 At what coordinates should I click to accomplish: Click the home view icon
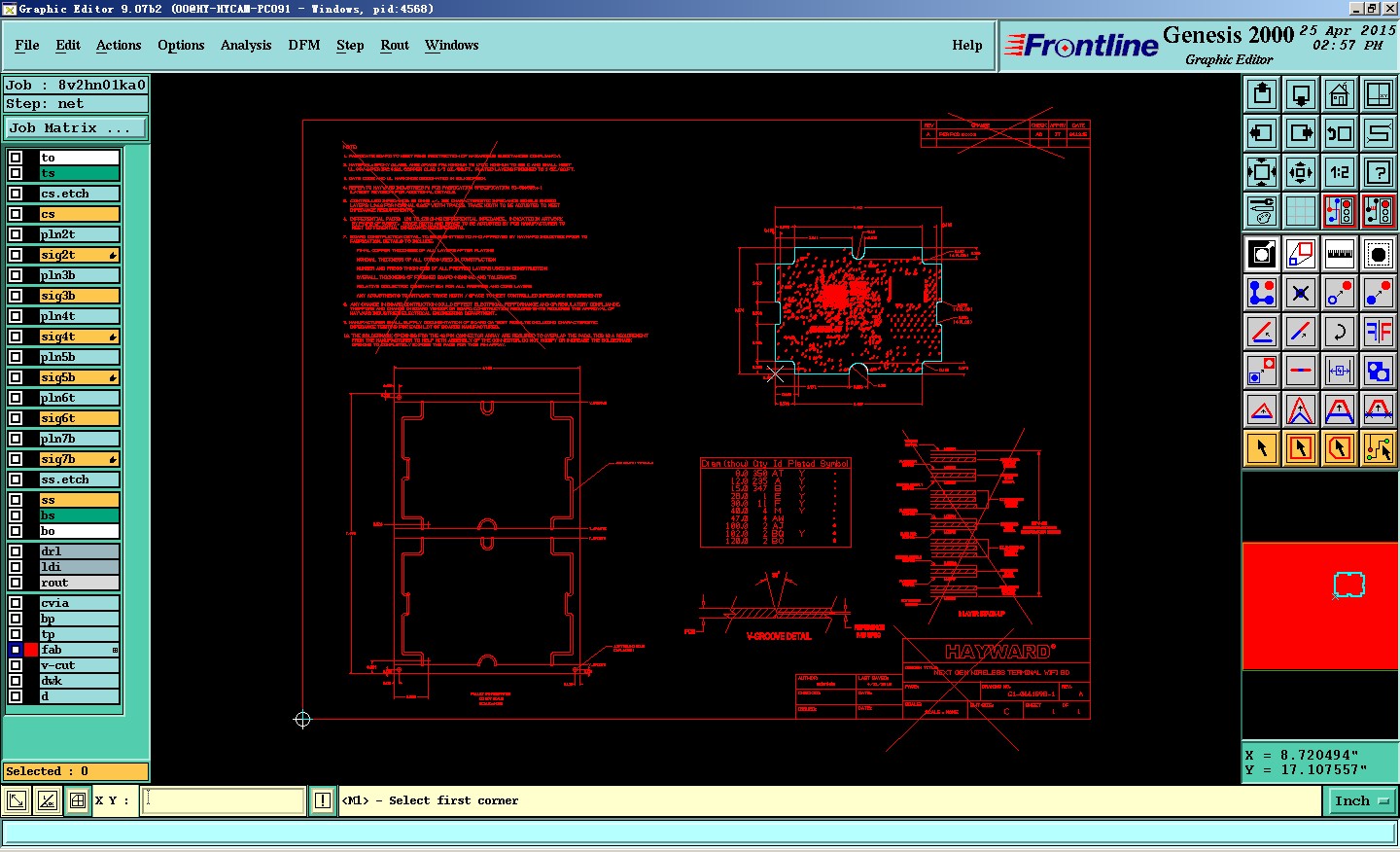pos(1340,94)
